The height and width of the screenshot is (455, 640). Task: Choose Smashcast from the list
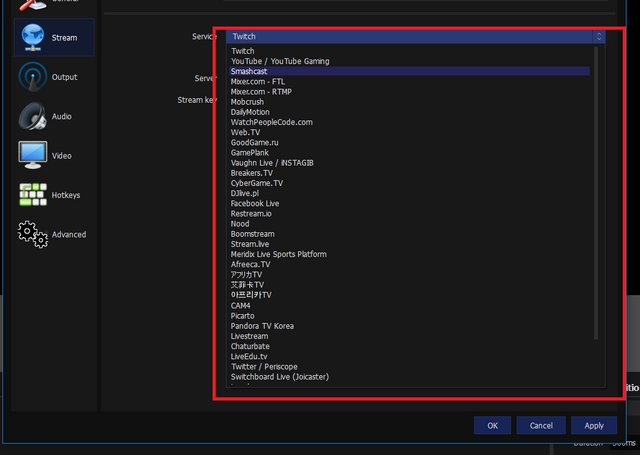(409, 71)
